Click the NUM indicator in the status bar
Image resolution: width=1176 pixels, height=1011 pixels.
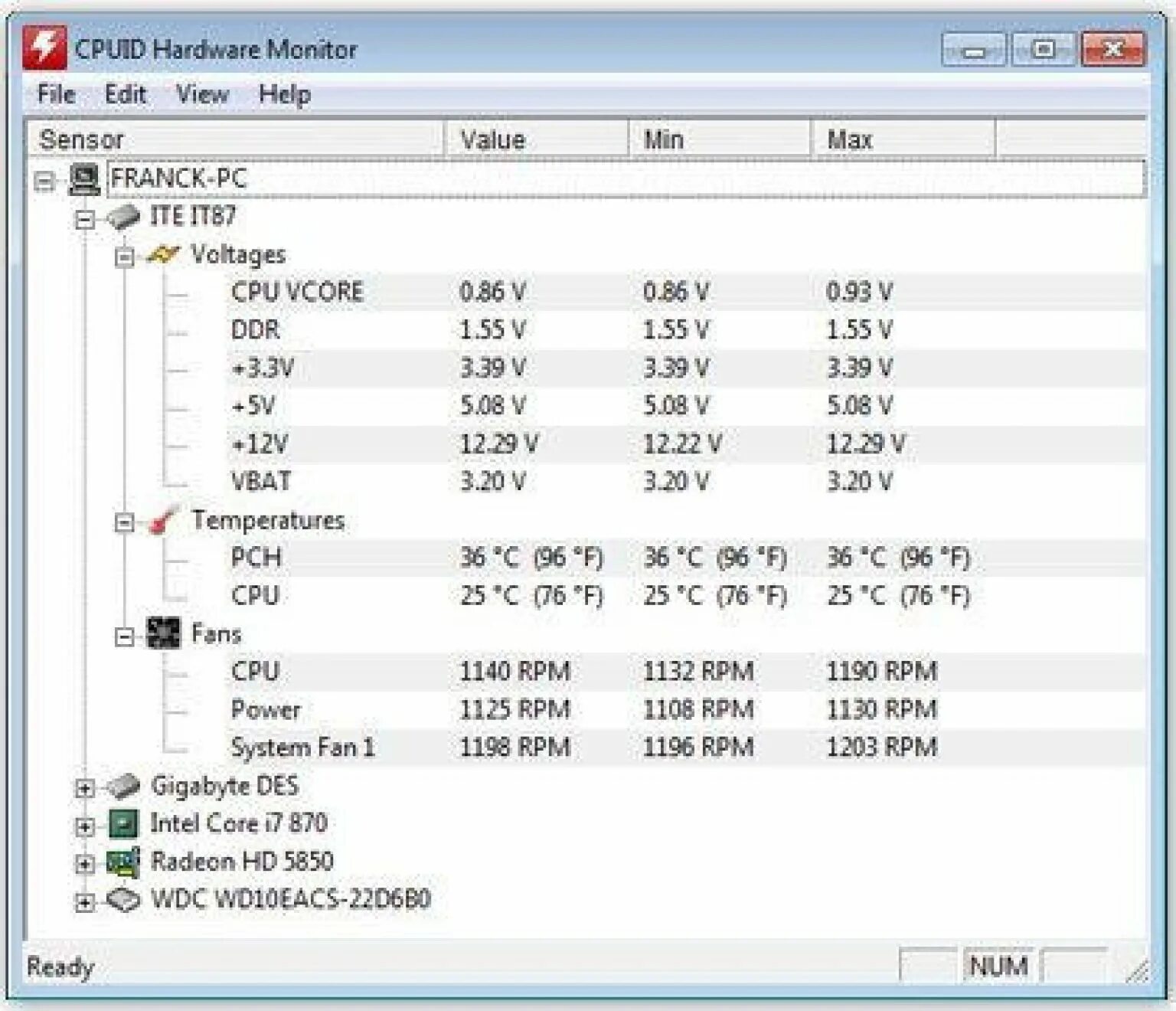point(998,967)
